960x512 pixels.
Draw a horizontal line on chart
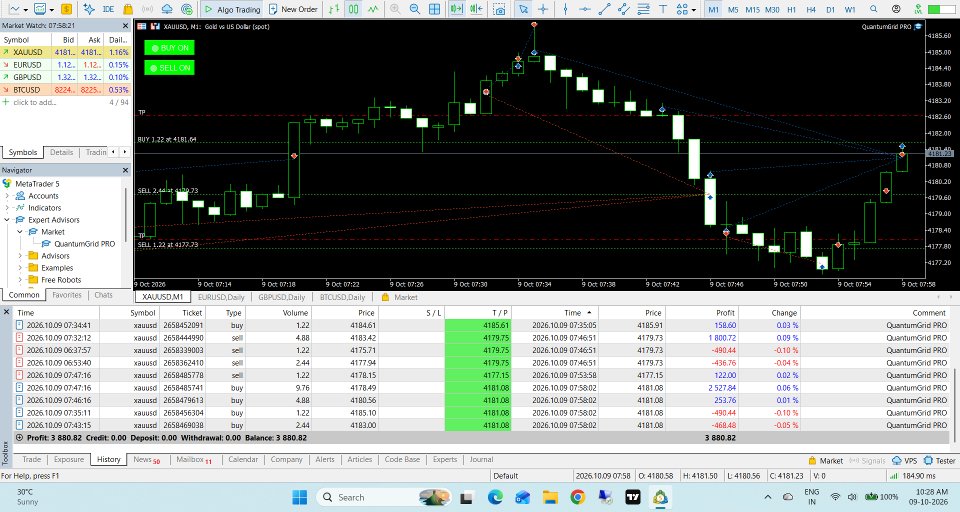point(585,9)
